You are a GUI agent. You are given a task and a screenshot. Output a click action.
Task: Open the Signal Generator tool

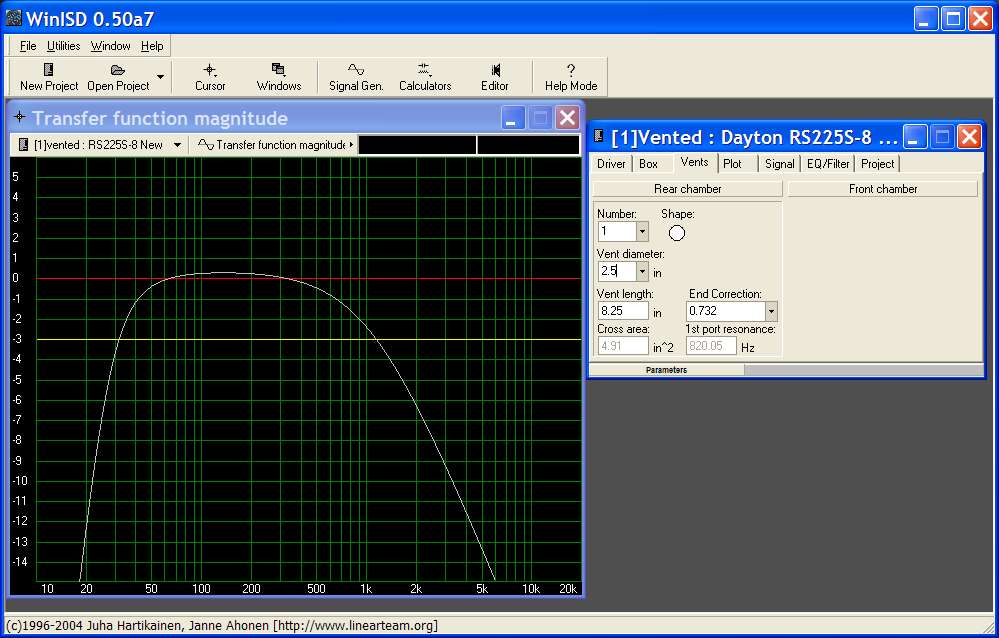(x=356, y=77)
